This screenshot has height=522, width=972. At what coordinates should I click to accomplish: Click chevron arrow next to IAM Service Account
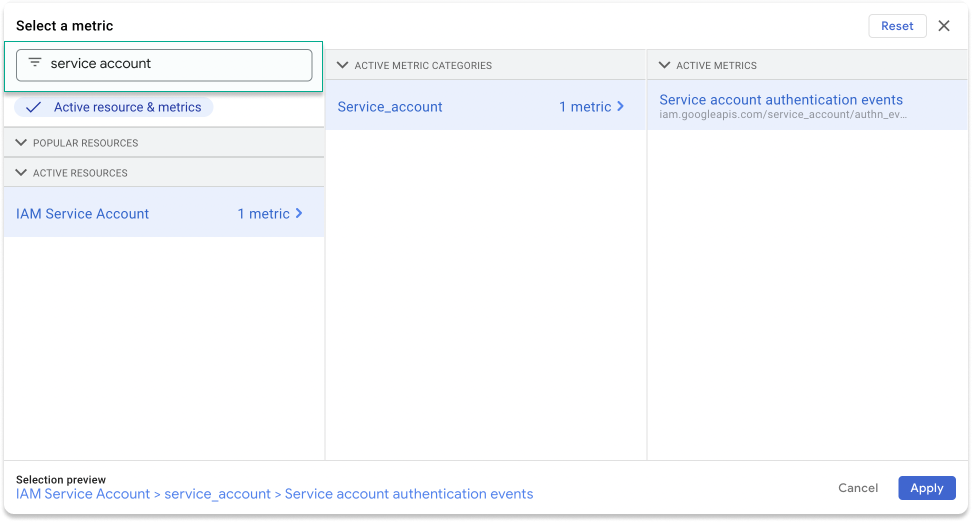point(299,213)
